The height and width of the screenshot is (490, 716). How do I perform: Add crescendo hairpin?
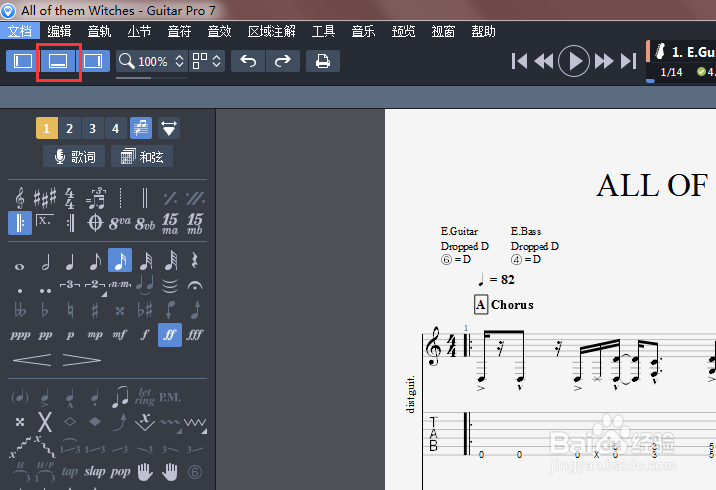[x=32, y=360]
